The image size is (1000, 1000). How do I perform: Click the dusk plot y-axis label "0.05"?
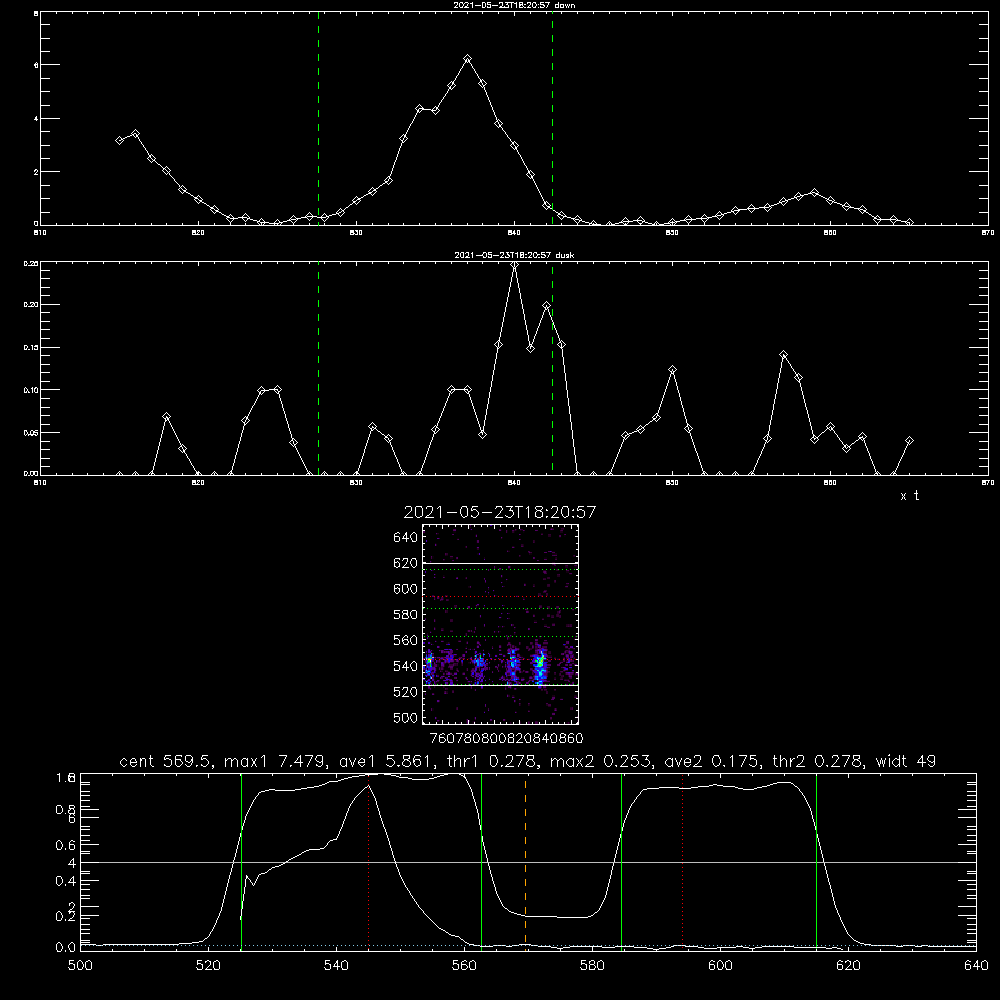click(31, 433)
